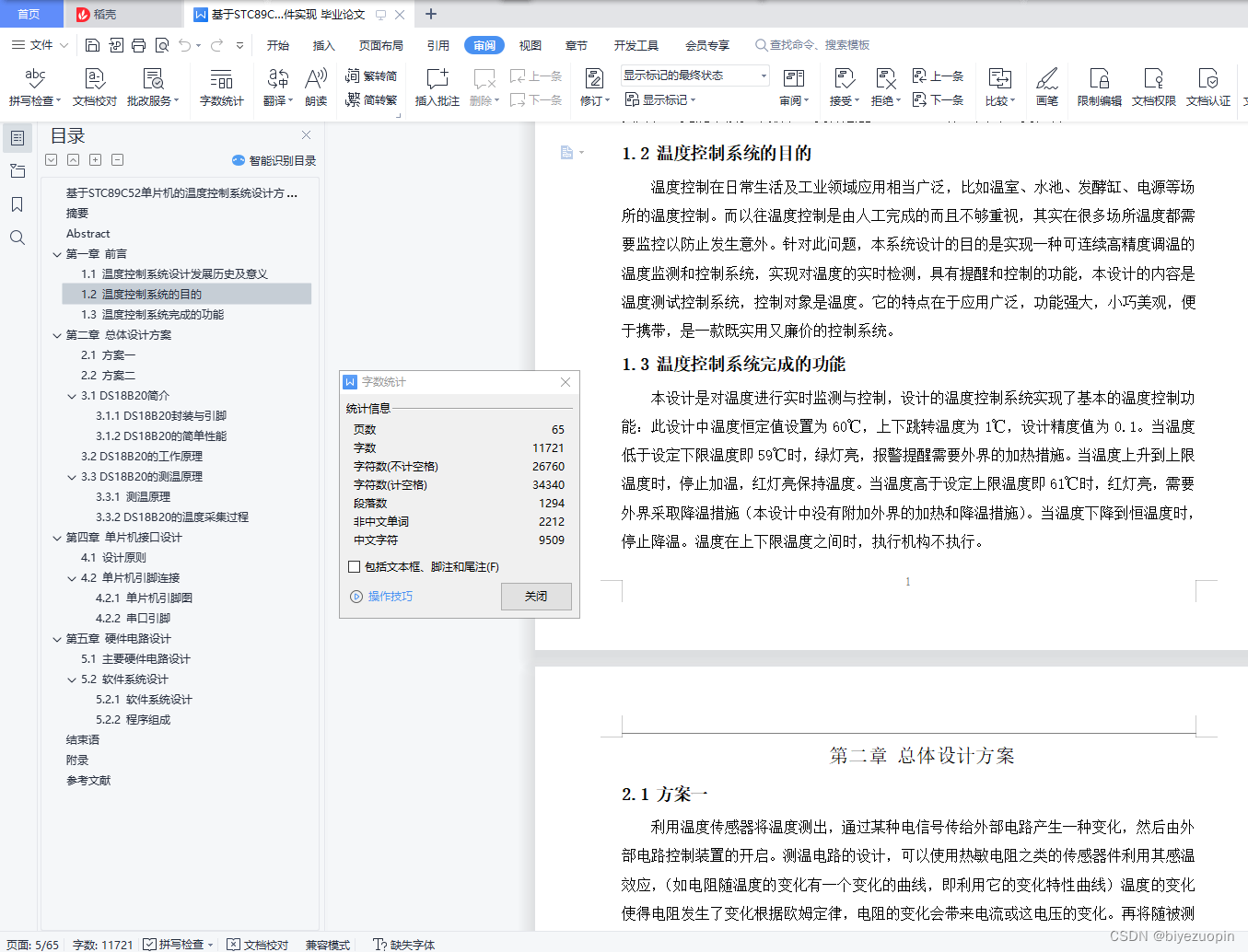Toggle spell check in status bar (拼写检查)
The height and width of the screenshot is (952, 1248).
click(178, 944)
